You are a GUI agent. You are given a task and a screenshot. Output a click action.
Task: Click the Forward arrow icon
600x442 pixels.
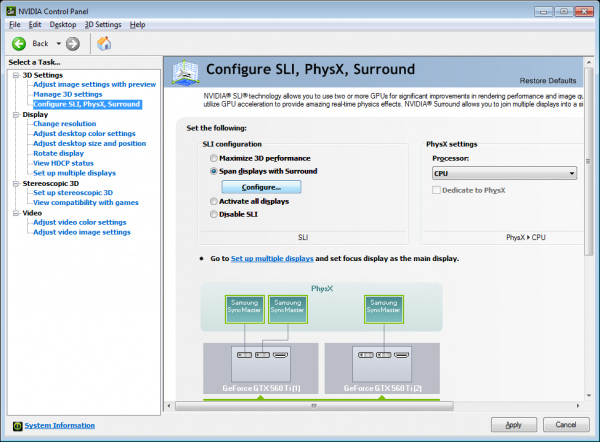(x=73, y=44)
